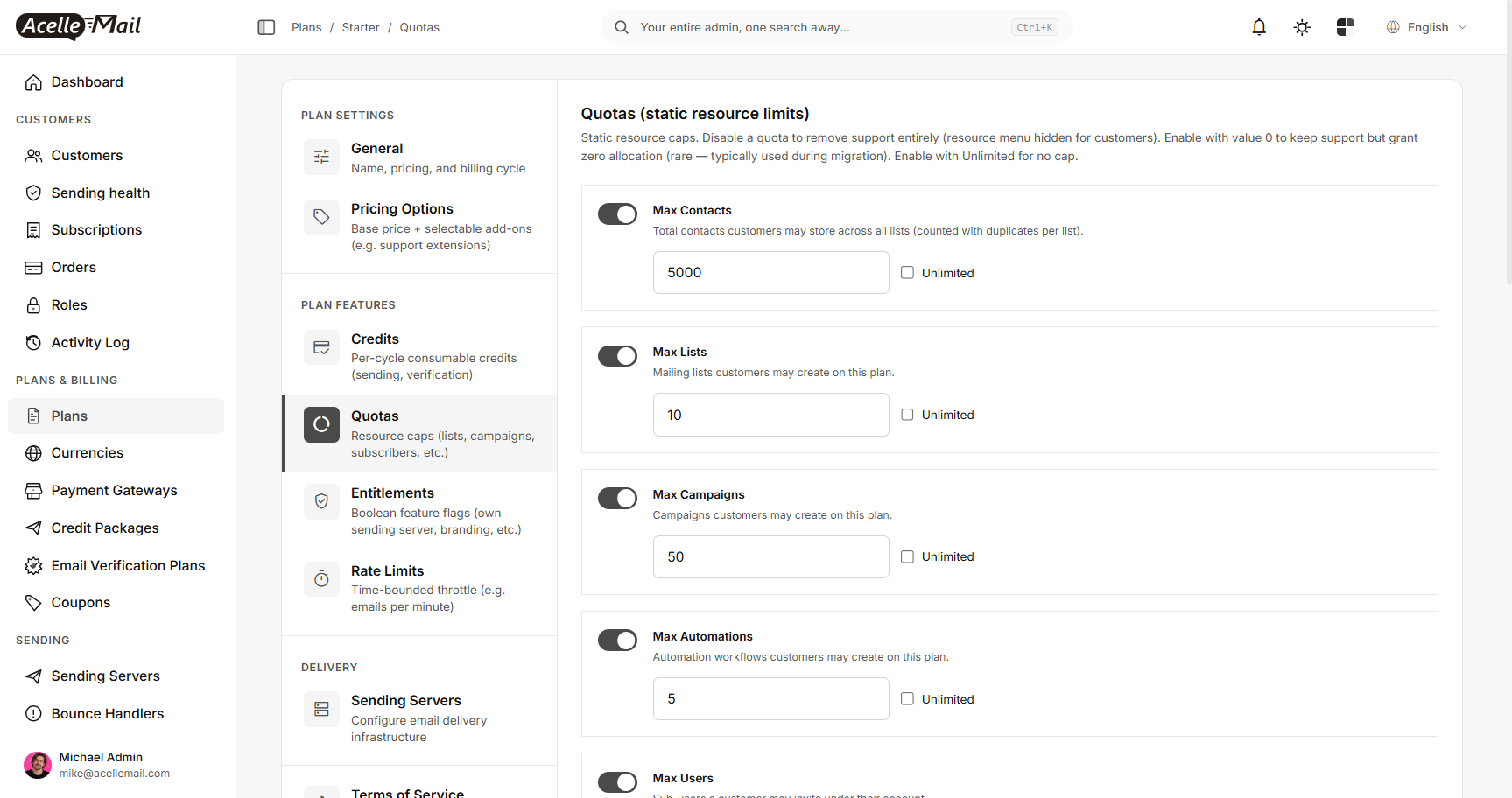Disable the Max Campaigns quota toggle
Image resolution: width=1512 pixels, height=798 pixels.
(x=617, y=499)
